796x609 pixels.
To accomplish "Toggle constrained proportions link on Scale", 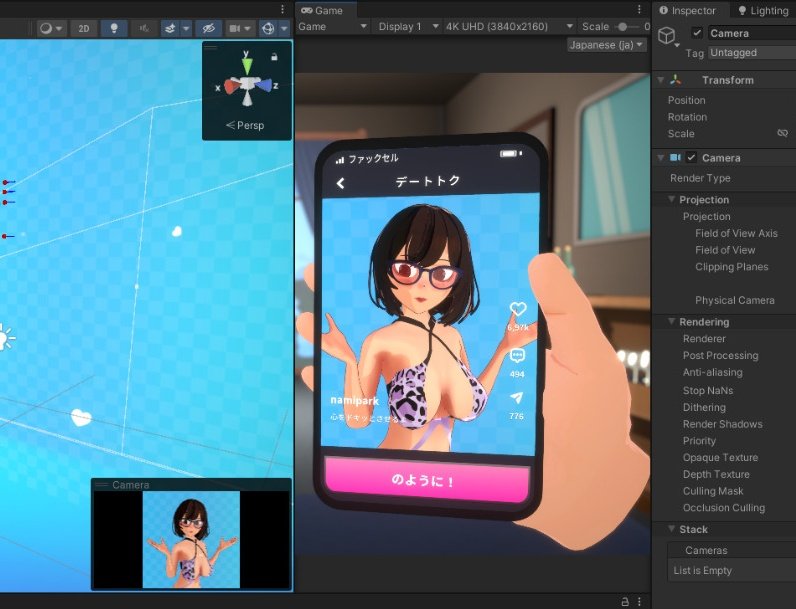I will tap(782, 133).
